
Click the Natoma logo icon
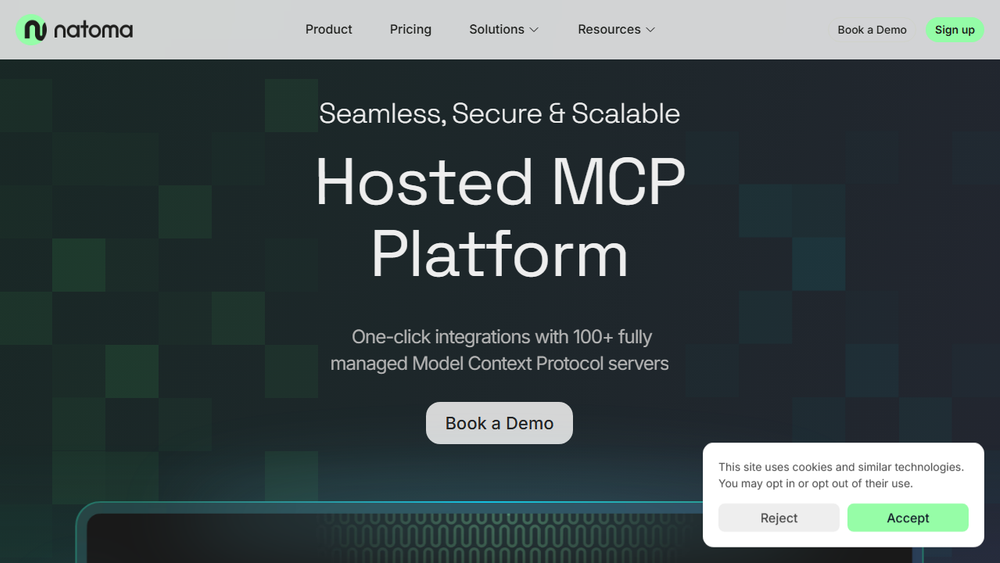pyautogui.click(x=31, y=30)
